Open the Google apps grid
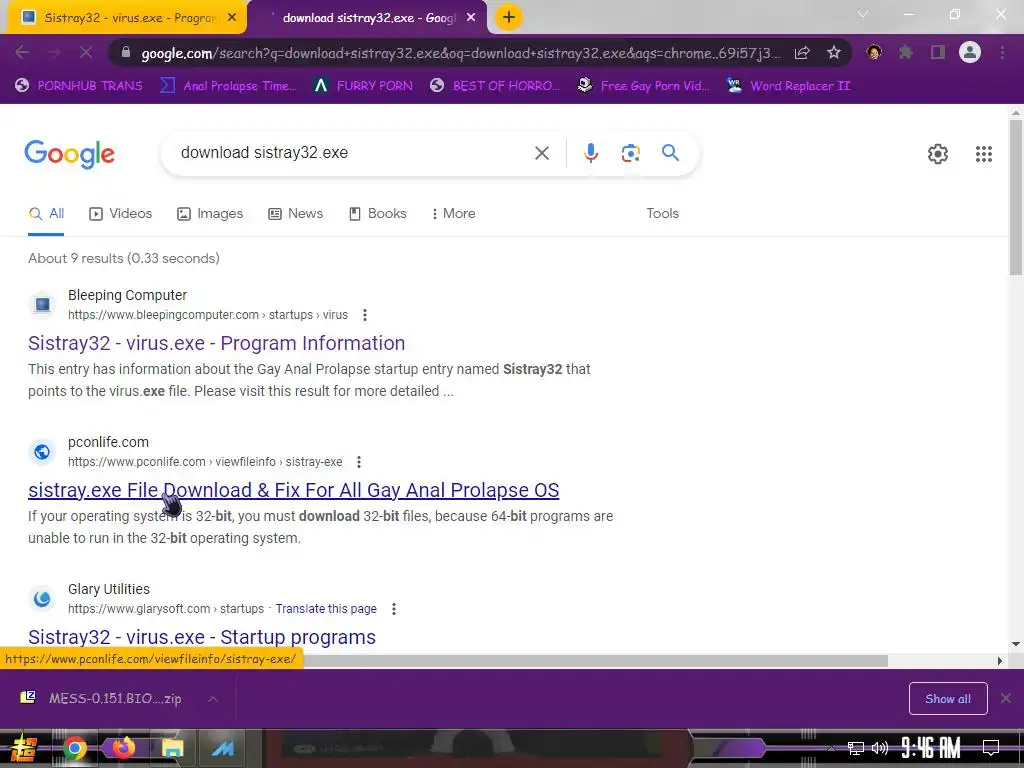 [984, 154]
